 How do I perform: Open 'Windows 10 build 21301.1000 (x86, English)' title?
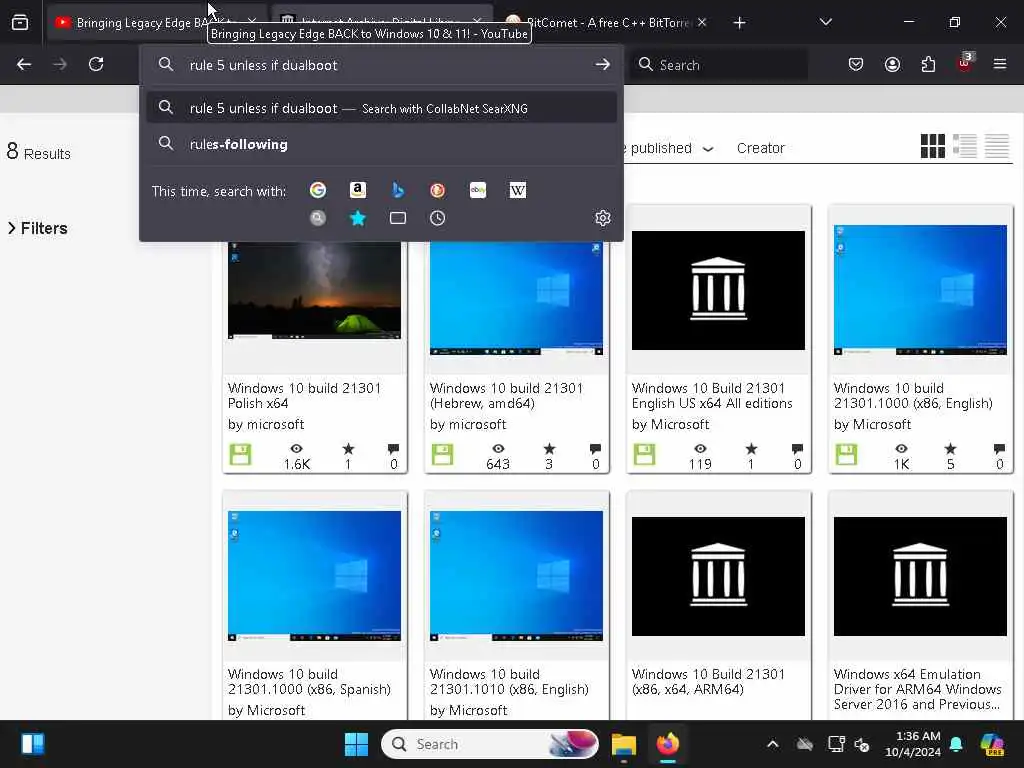913,396
